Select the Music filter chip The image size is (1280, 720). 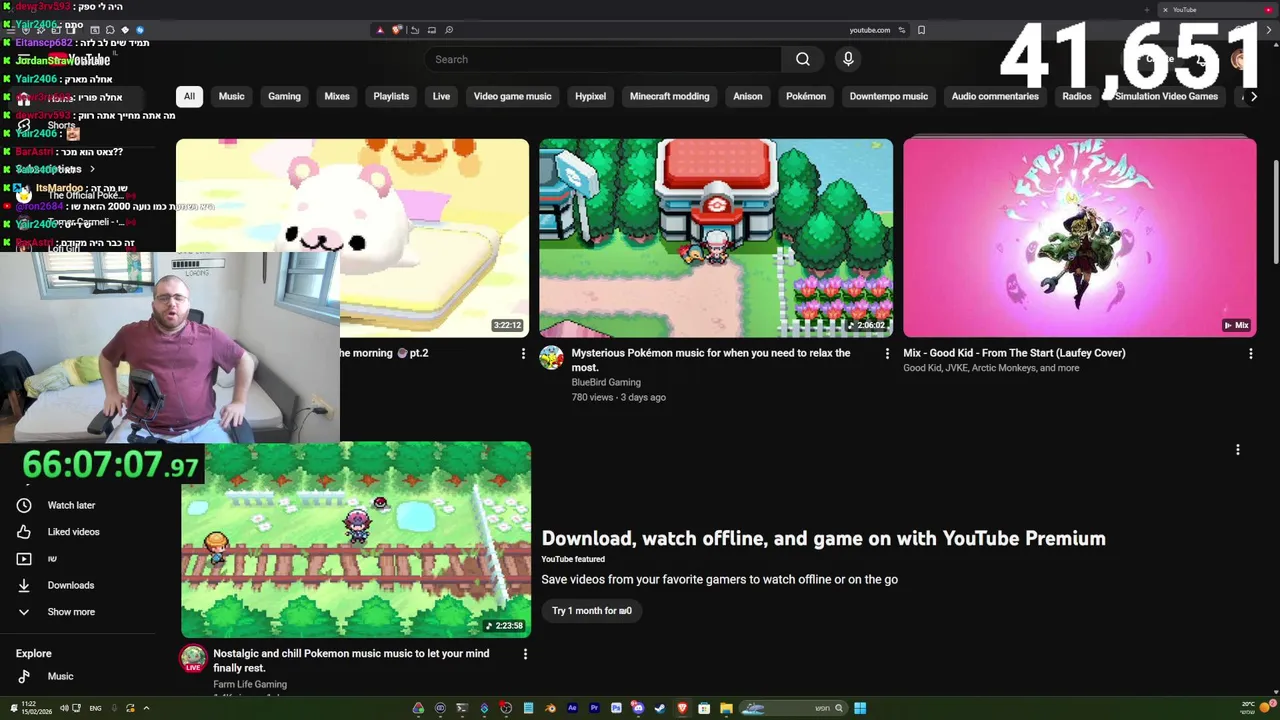pos(231,96)
